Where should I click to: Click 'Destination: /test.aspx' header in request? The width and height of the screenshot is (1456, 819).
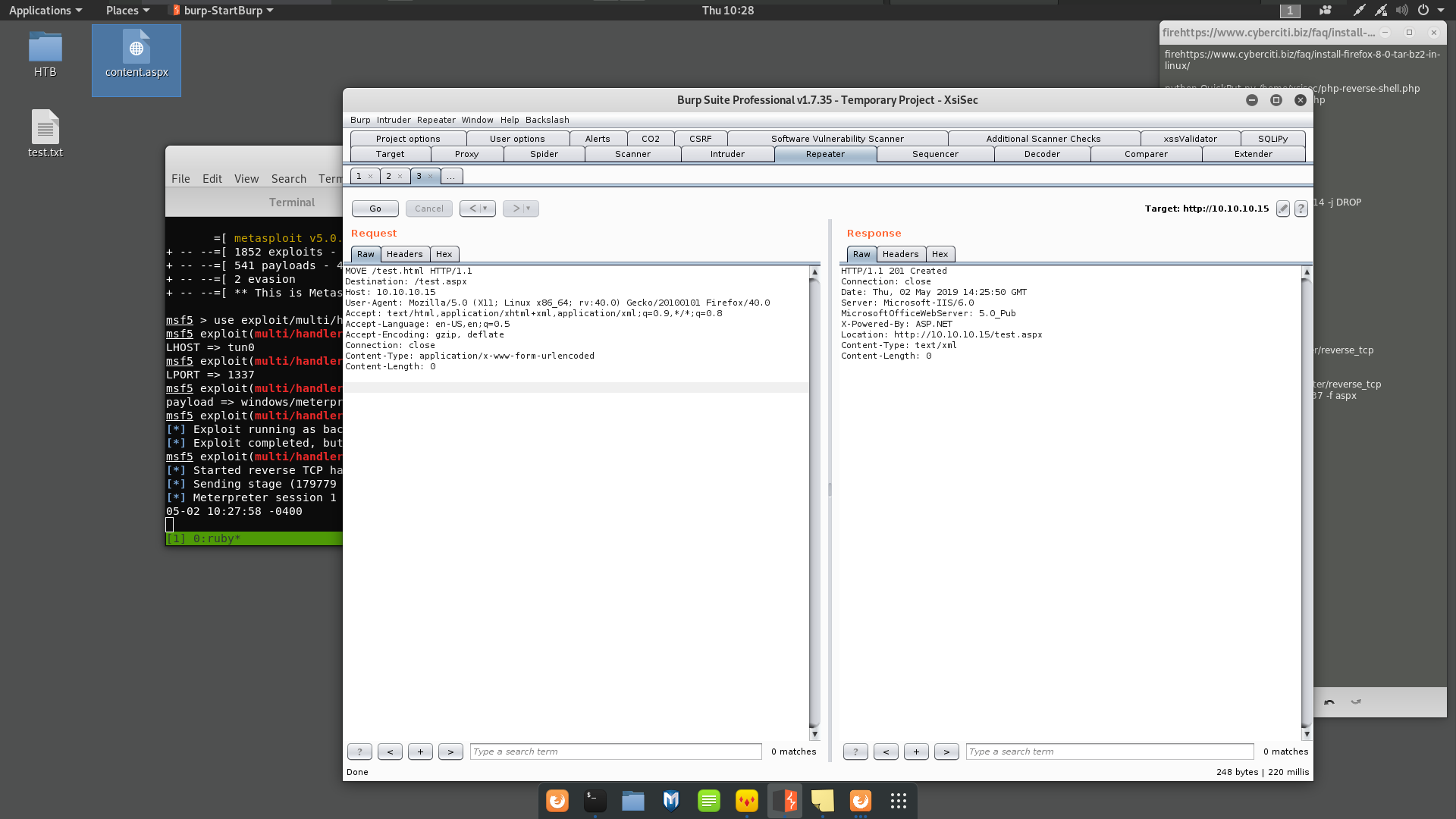(x=406, y=281)
